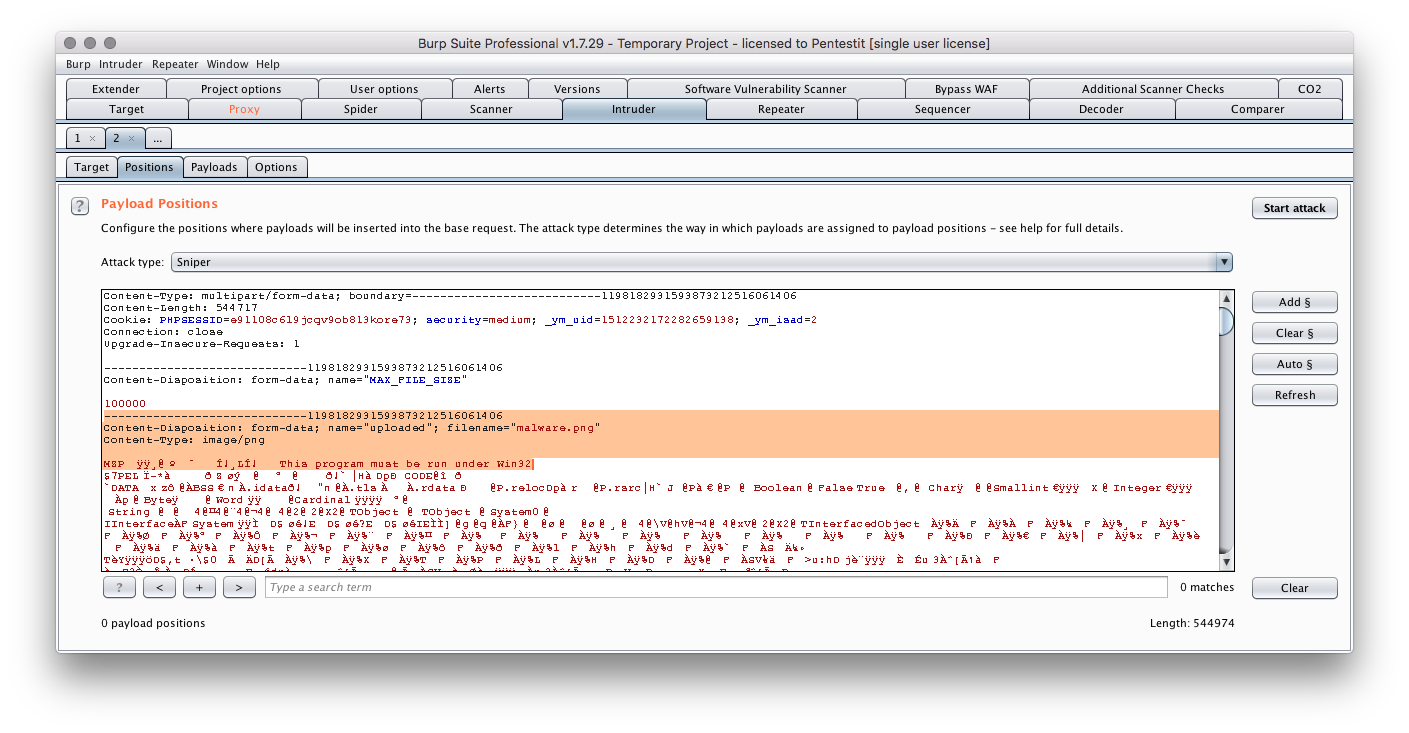Switch to the Comparer tab
Image resolution: width=1409 pixels, height=733 pixels.
point(1258,109)
